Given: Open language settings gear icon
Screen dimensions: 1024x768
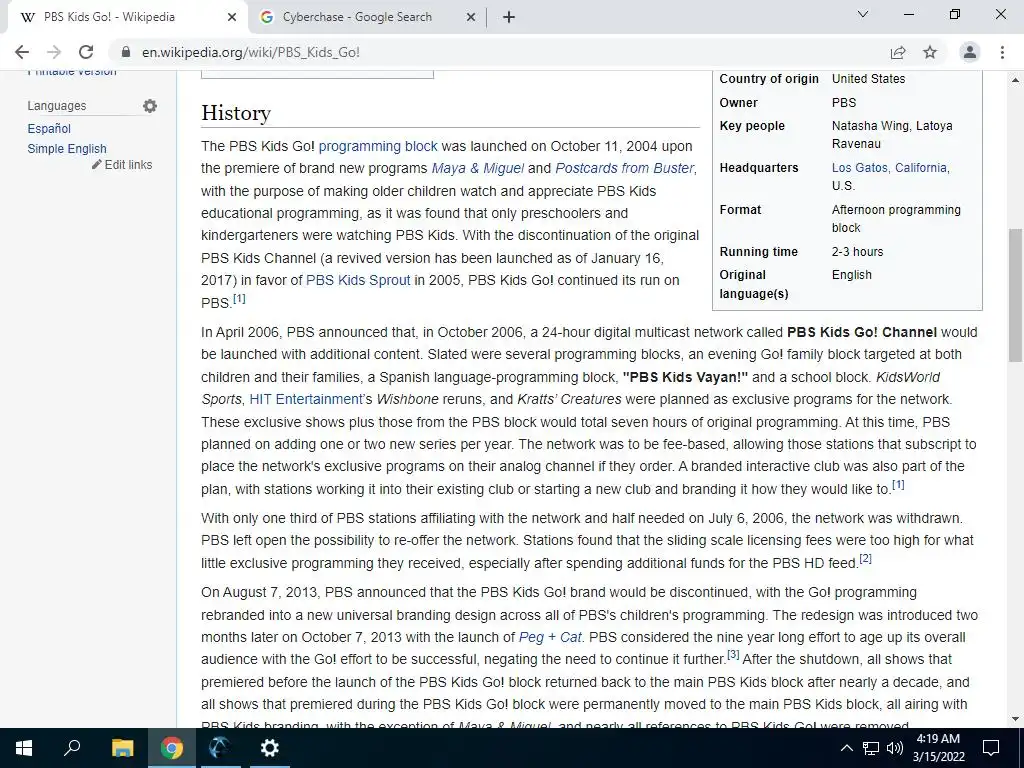Looking at the screenshot, I should click(x=150, y=106).
